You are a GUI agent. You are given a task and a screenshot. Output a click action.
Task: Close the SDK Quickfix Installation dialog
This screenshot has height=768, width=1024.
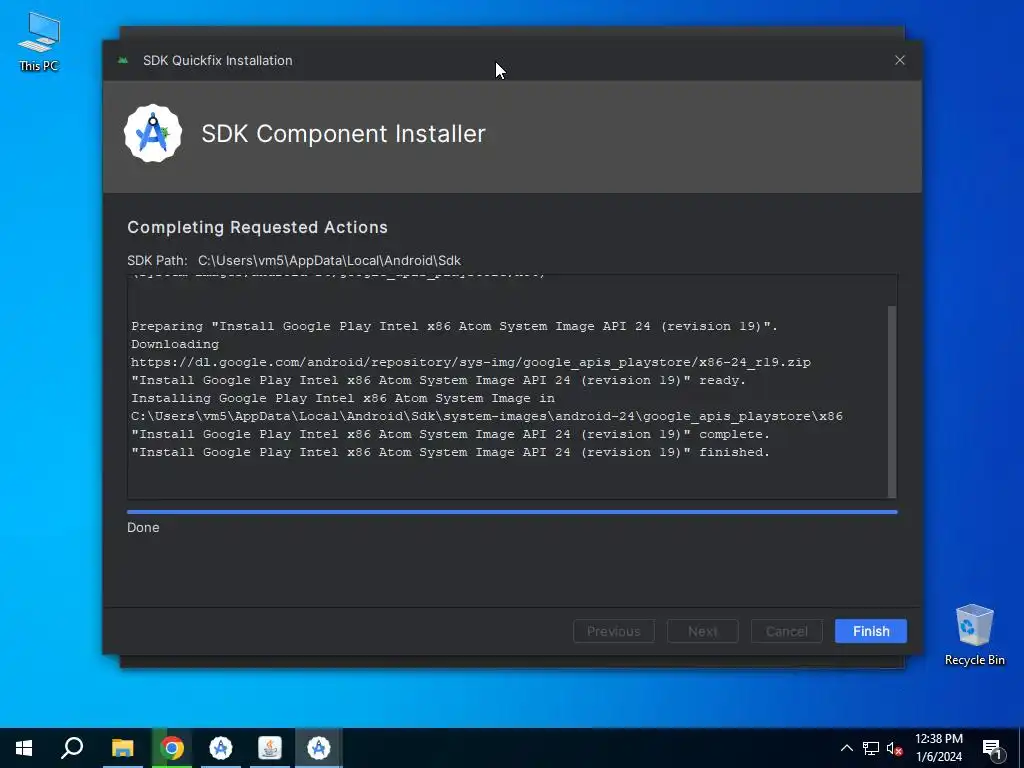tap(900, 60)
